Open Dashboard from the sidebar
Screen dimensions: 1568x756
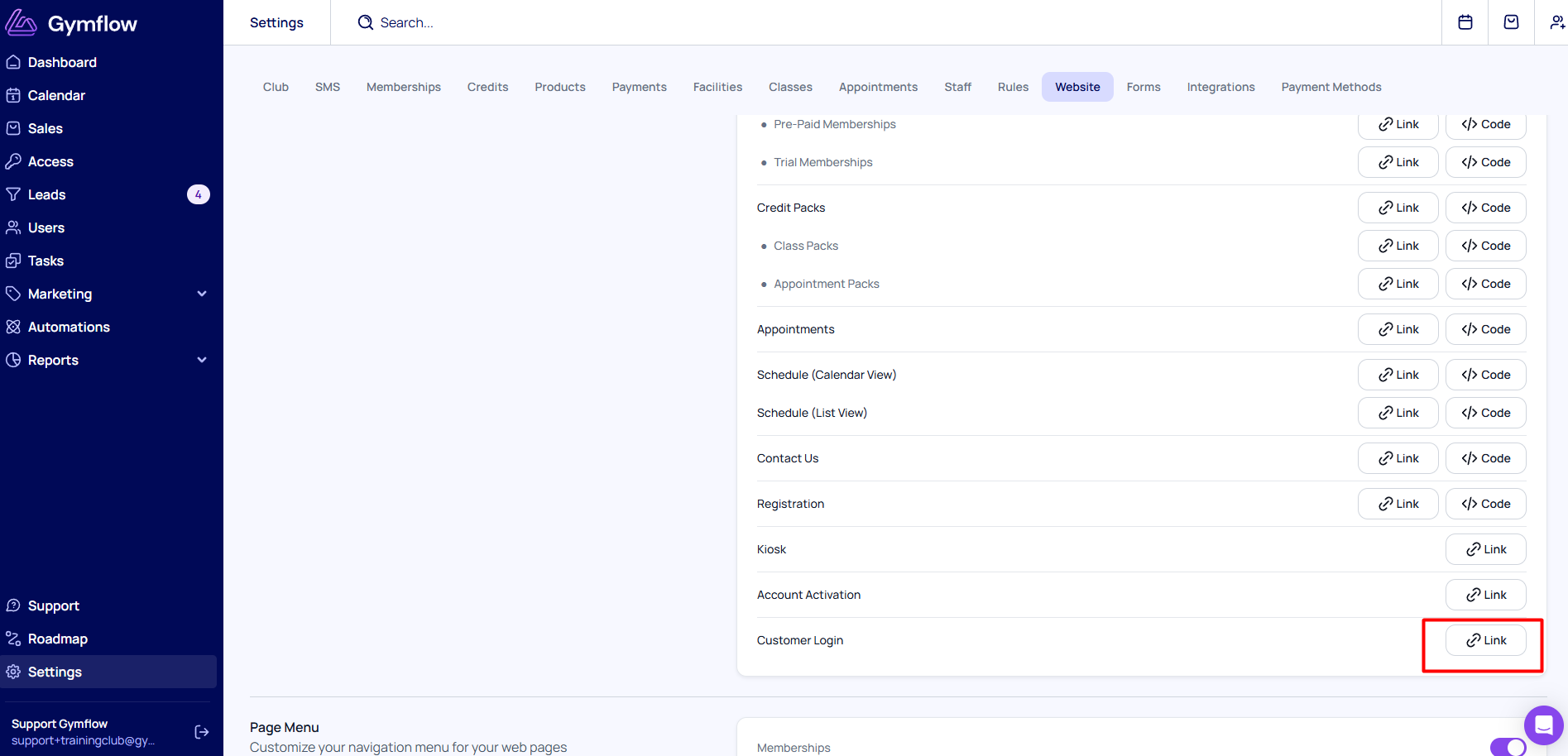[x=62, y=62]
